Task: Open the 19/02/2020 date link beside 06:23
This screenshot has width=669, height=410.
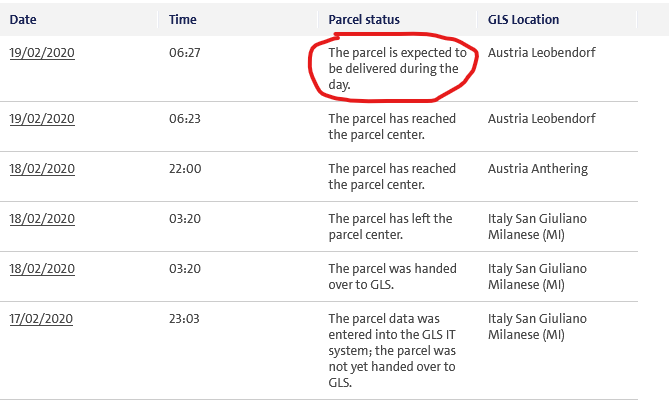Action: (42, 118)
